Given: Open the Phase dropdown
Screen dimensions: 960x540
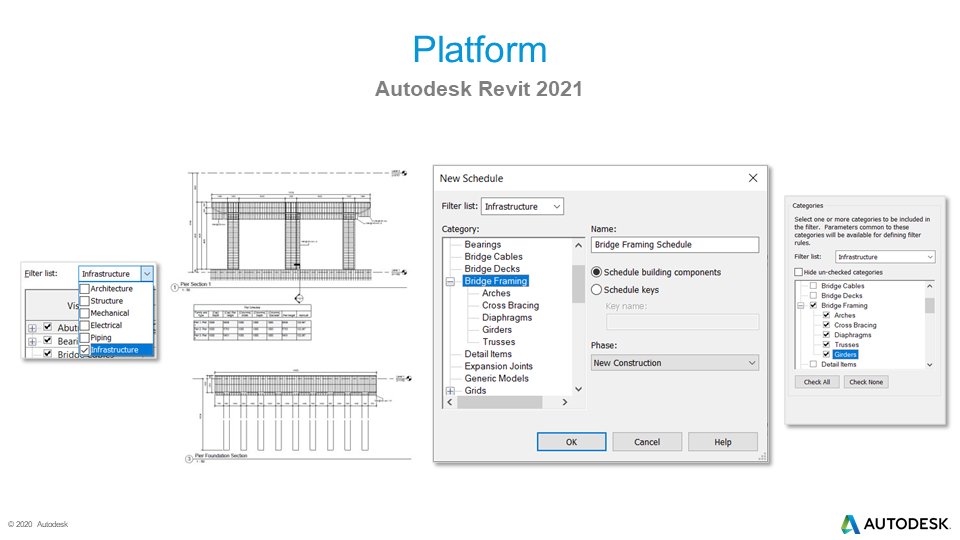Looking at the screenshot, I should pyautogui.click(x=675, y=363).
